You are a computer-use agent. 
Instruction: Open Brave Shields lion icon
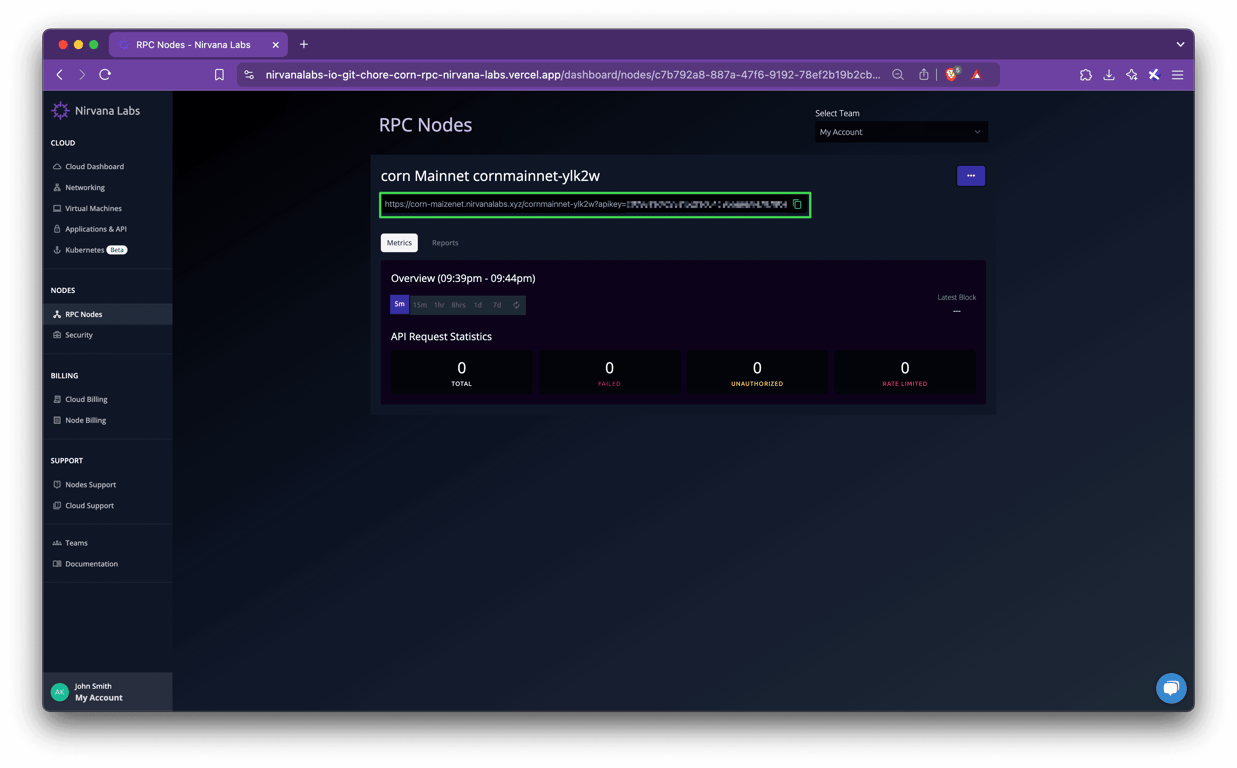[952, 75]
